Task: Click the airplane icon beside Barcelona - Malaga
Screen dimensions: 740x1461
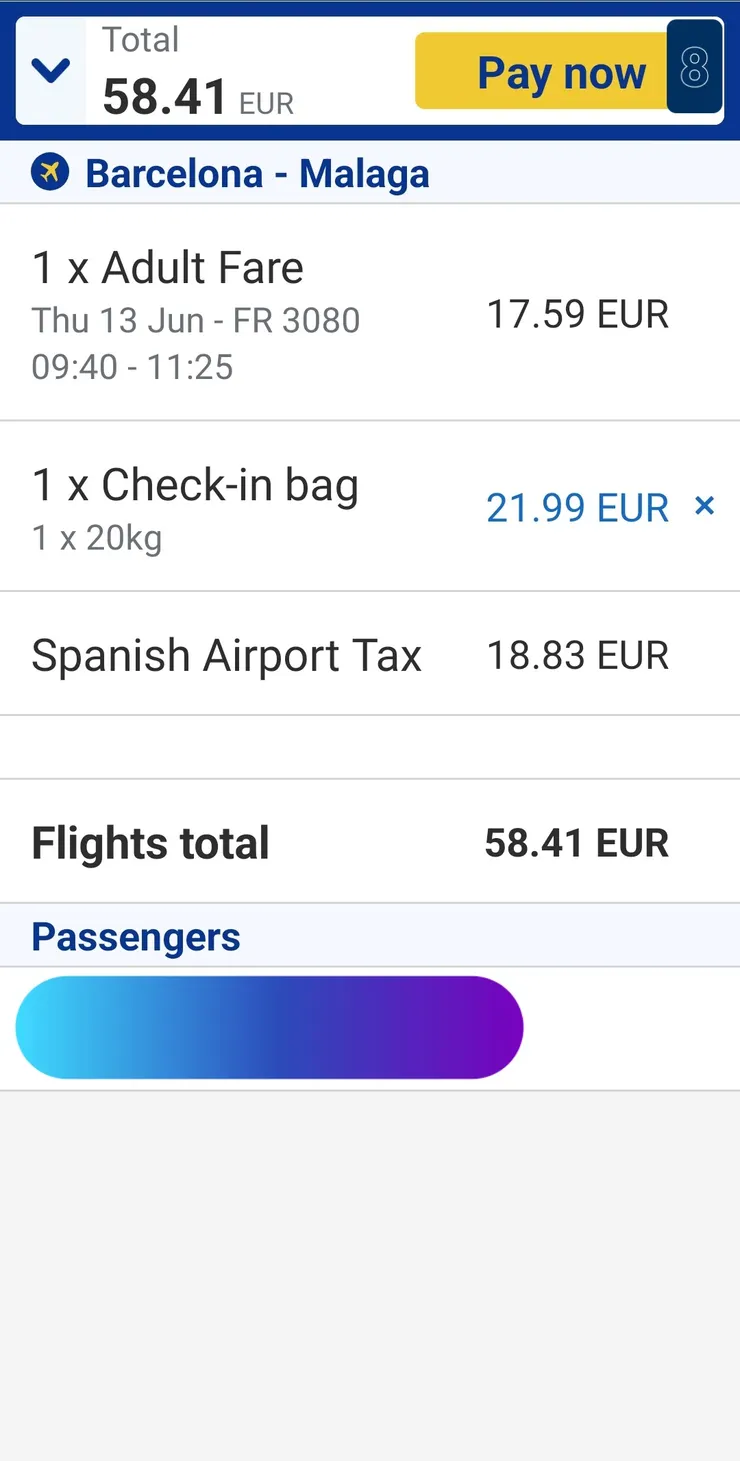Action: [x=50, y=173]
